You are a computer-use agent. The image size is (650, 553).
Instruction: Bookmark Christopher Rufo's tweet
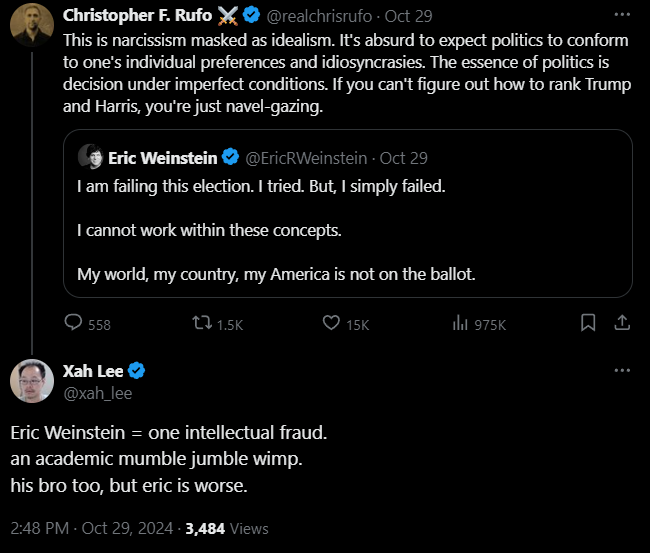tap(588, 323)
